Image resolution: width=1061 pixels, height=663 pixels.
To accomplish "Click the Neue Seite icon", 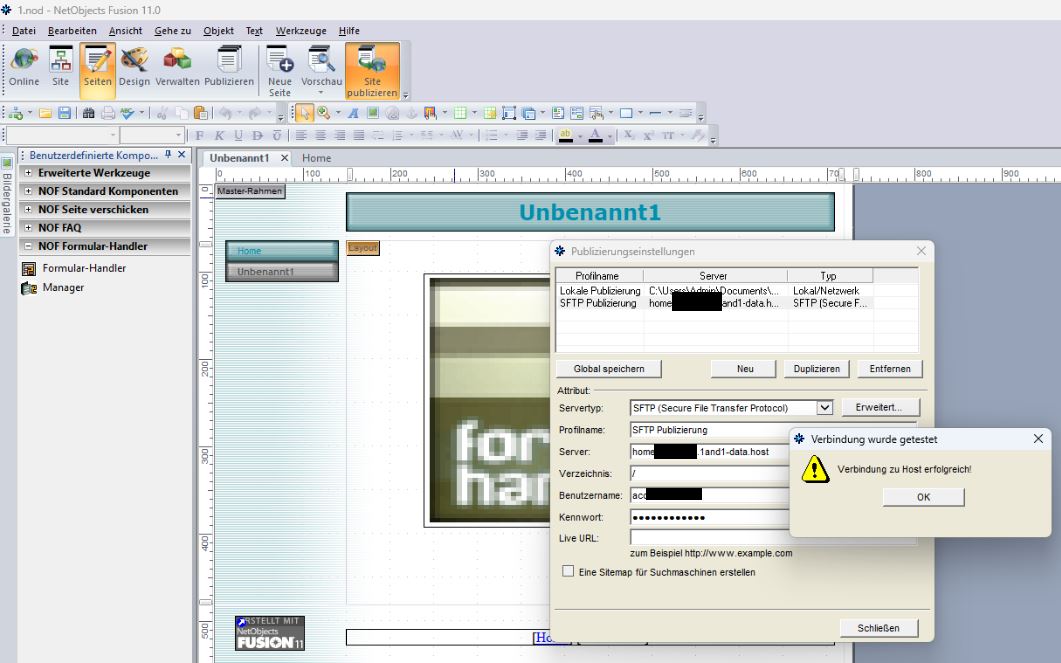I will 279,71.
